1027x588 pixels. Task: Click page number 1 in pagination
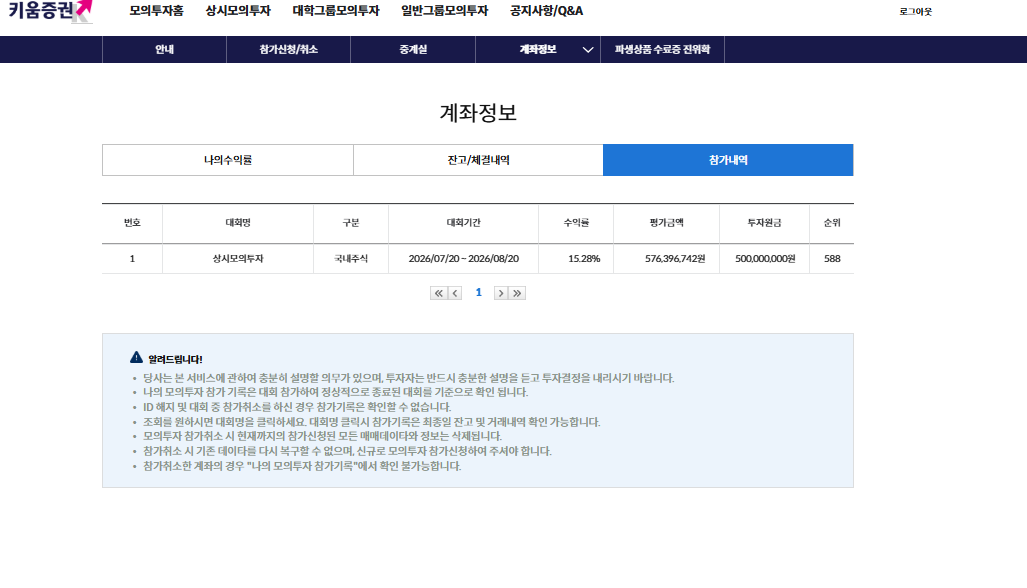478,293
